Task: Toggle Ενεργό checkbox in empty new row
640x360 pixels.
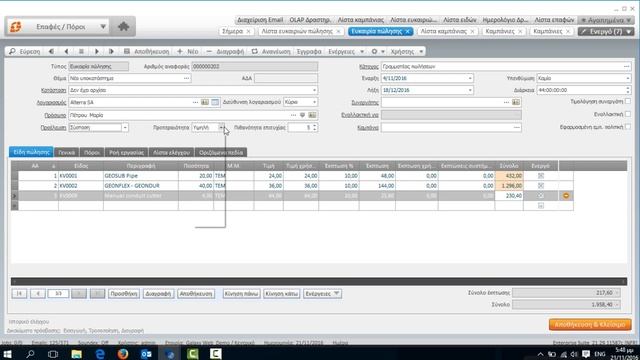Action: (541, 206)
